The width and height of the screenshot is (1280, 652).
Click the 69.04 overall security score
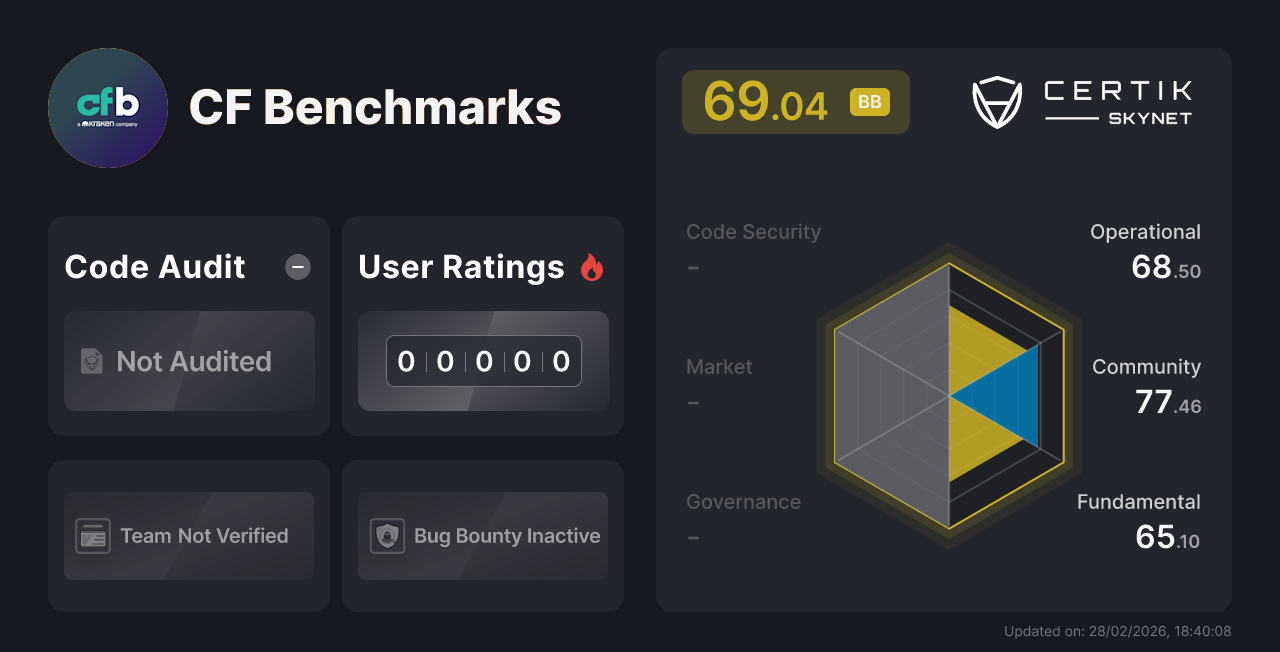[766, 101]
